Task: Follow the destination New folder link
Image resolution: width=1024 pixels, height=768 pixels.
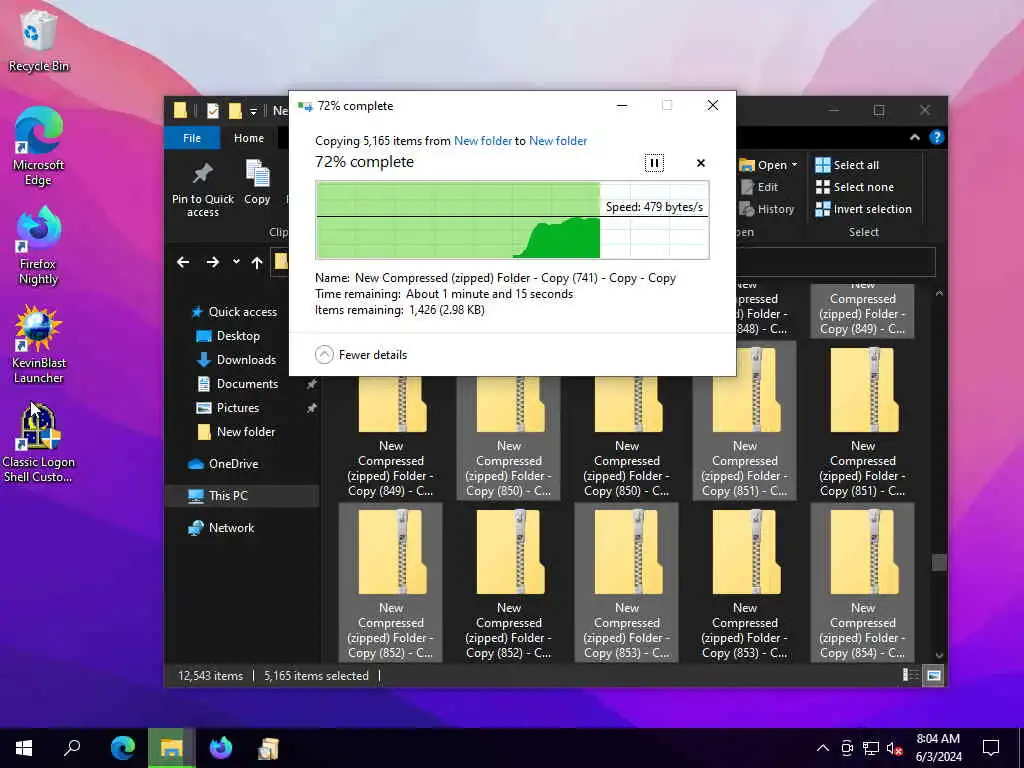Action: click(558, 140)
